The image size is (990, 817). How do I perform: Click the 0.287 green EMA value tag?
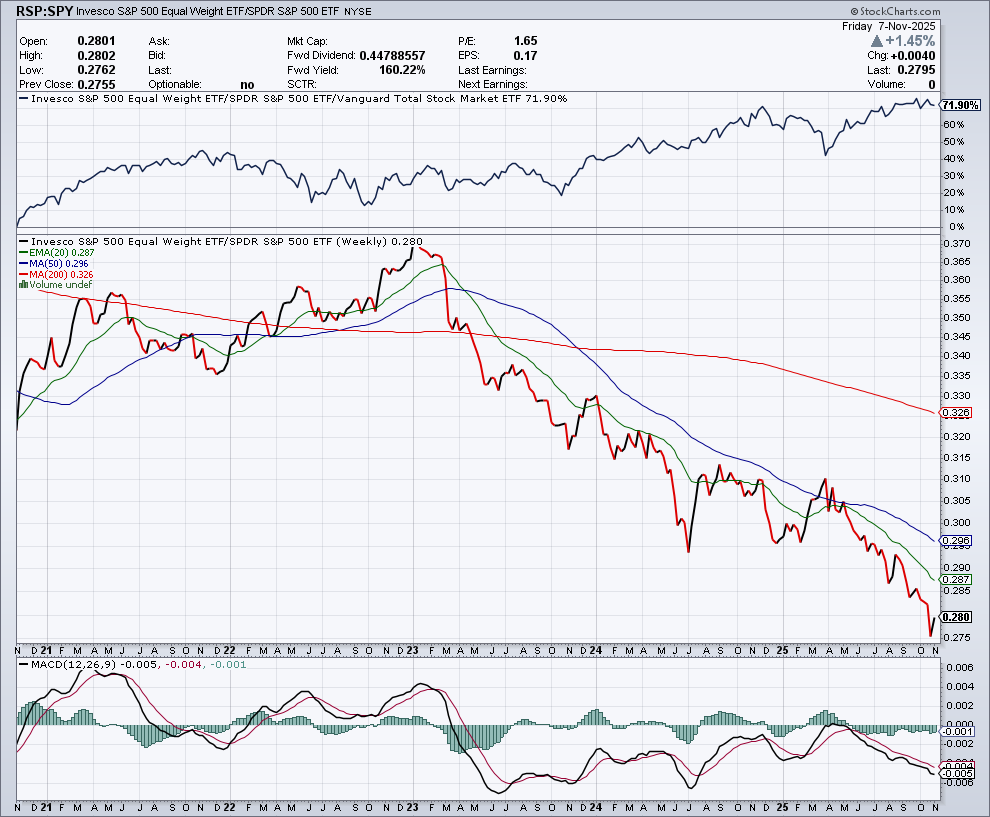tap(957, 580)
